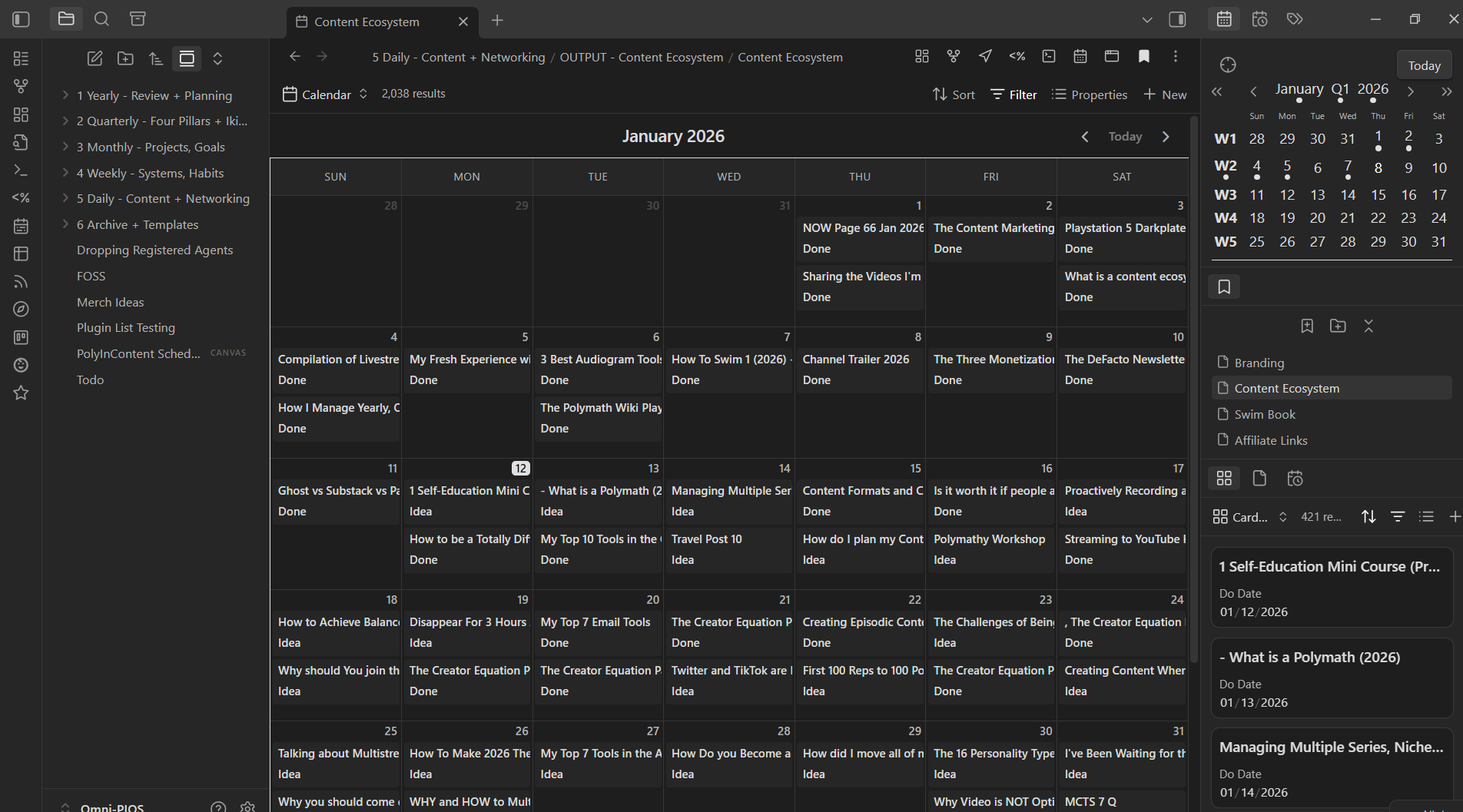This screenshot has width=1463, height=812.
Task: Click the settings gear icon
Action: tap(247, 807)
